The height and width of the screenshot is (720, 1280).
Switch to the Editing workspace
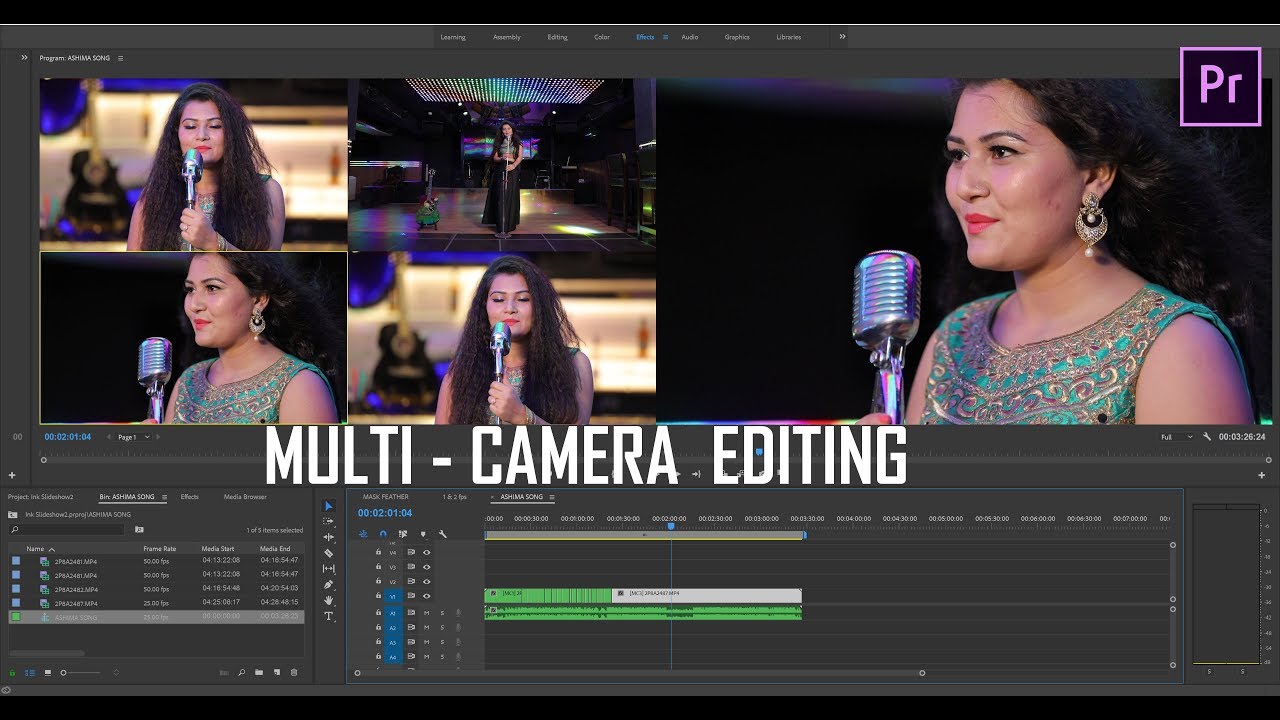pyautogui.click(x=557, y=37)
